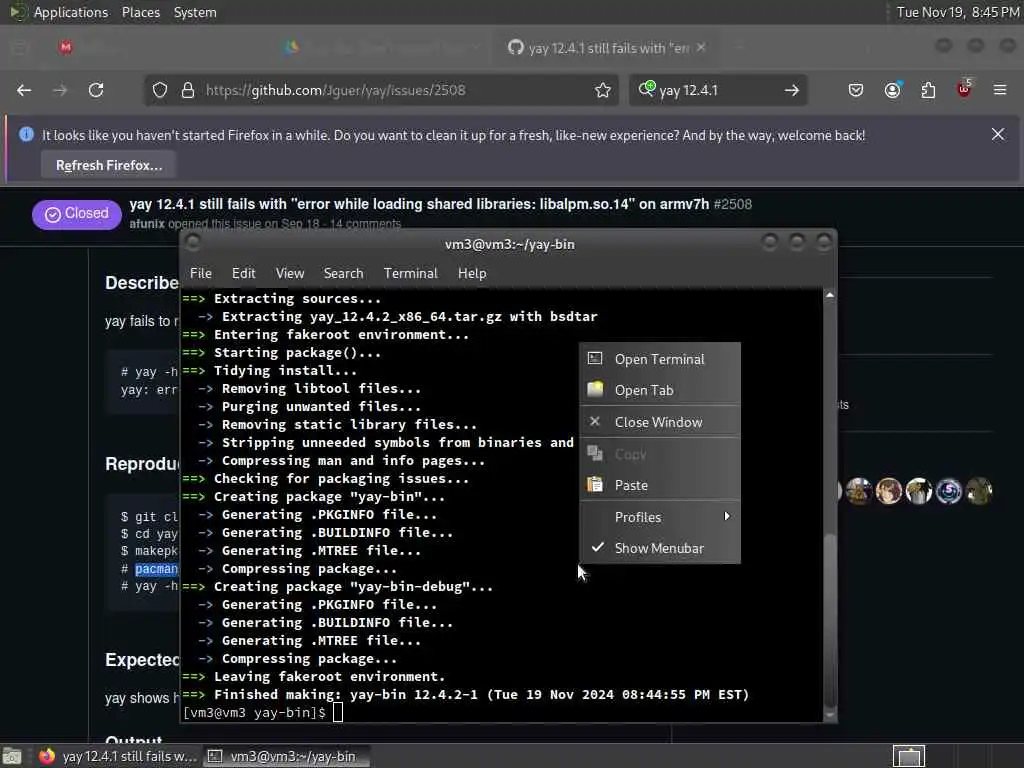1024x768 pixels.
Task: Open the tracking protection shield icon
Action: 160,90
